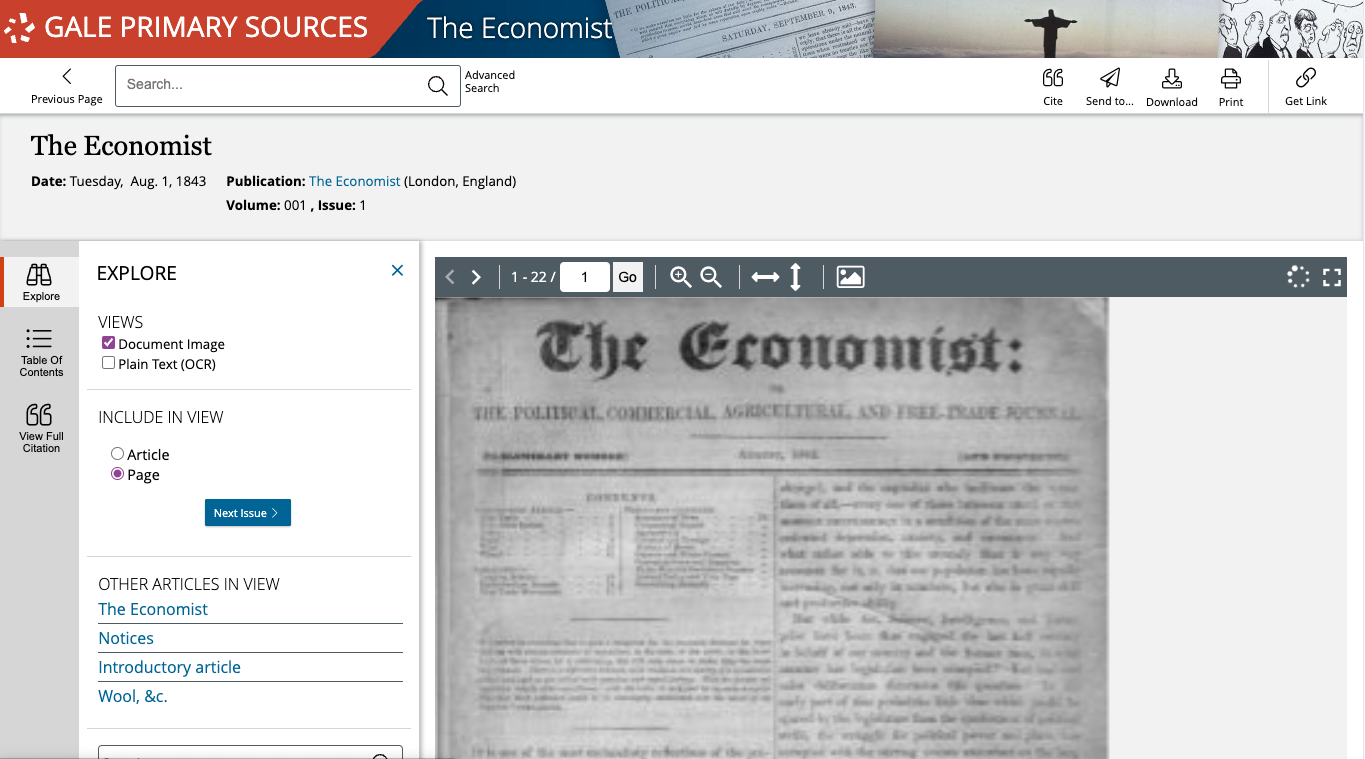Click the date 'Tuesday, Aug. 1, 1843'
Screen dimensions: 1365x759
(138, 181)
